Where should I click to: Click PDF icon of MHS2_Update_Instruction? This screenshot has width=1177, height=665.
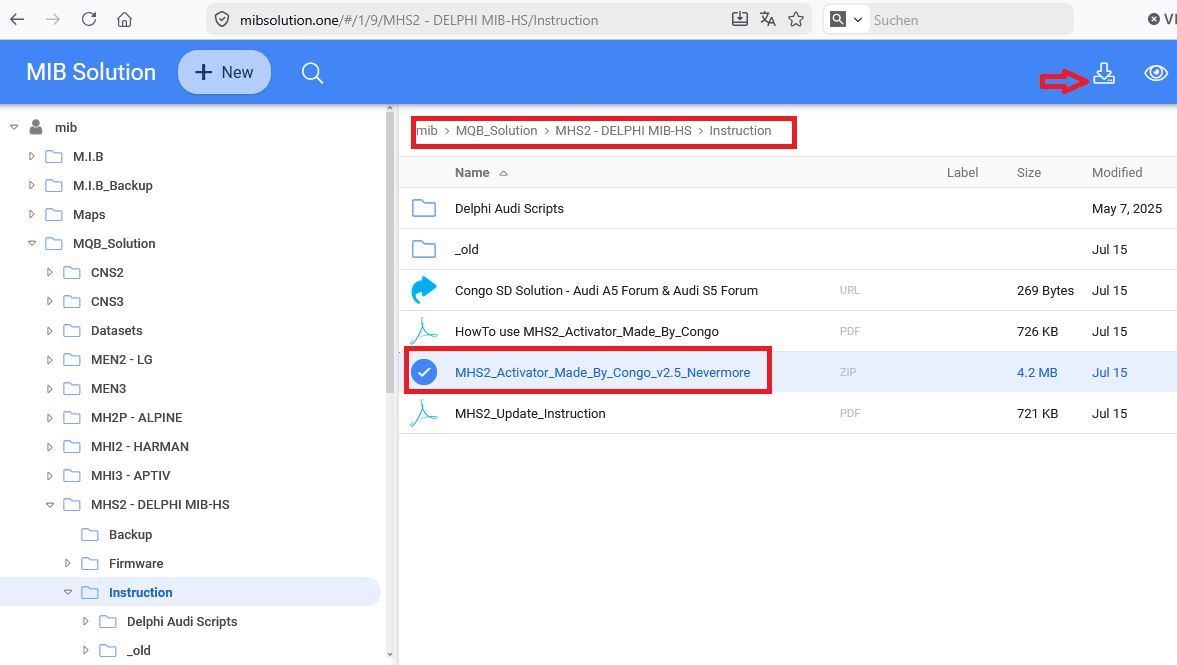(424, 413)
